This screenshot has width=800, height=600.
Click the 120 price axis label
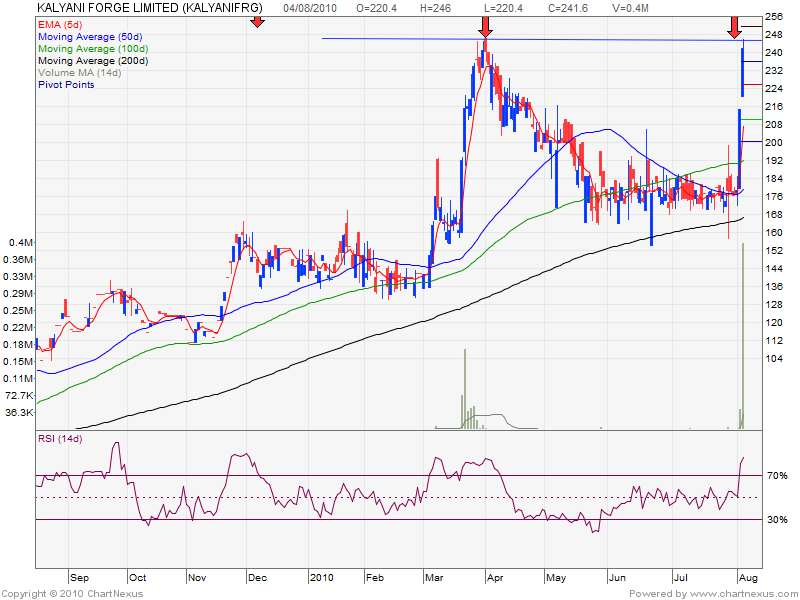pyautogui.click(x=774, y=322)
